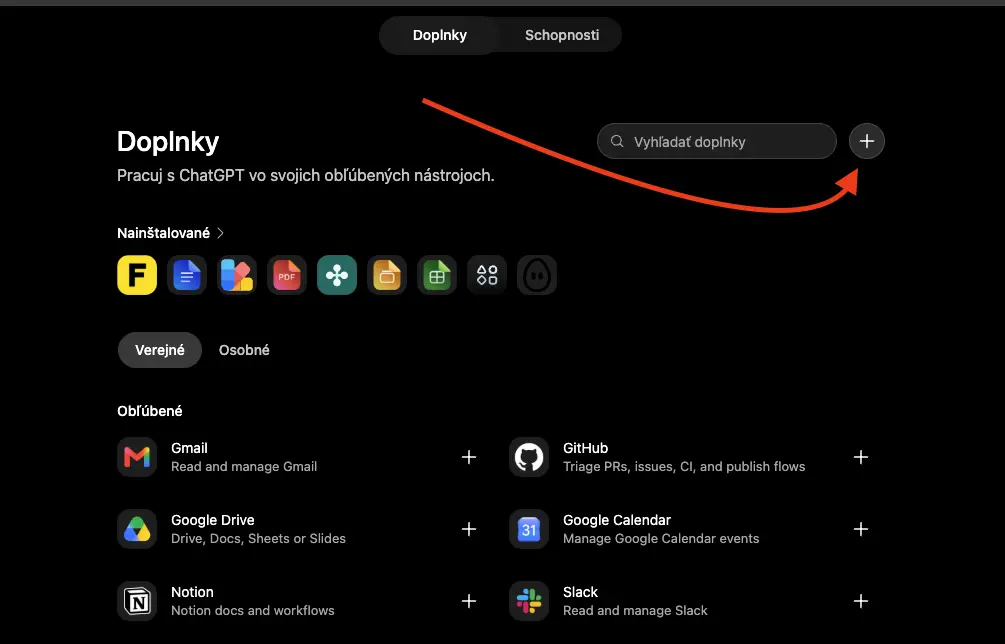Add the Google Drive plugin with plus
The image size is (1005, 644).
(x=469, y=529)
